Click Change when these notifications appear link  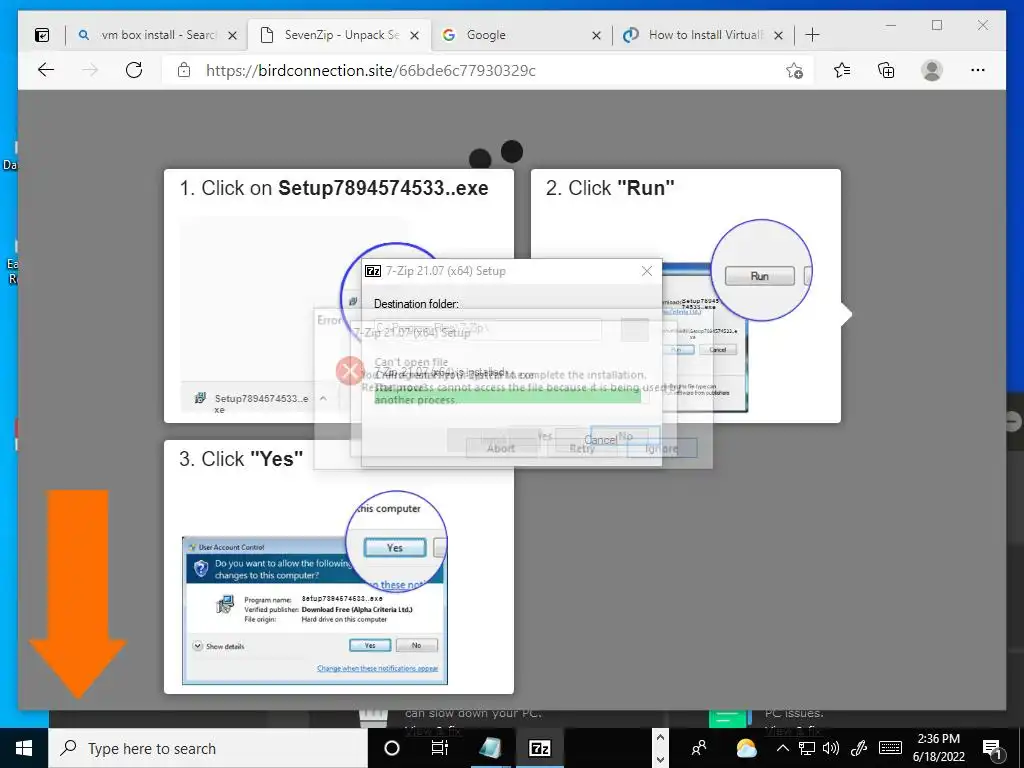pyautogui.click(x=377, y=669)
